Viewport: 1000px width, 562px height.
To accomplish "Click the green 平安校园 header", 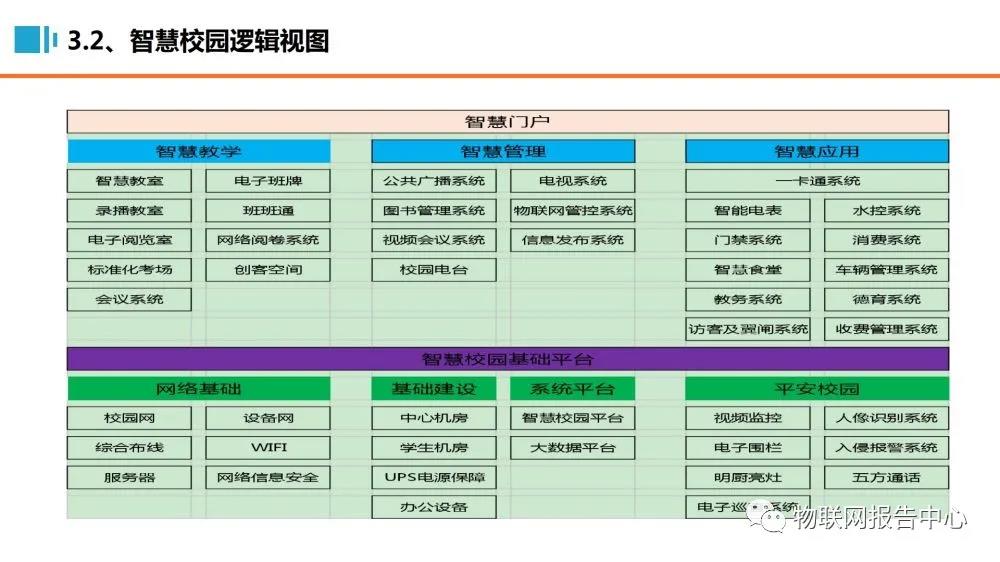I will pyautogui.click(x=816, y=389).
